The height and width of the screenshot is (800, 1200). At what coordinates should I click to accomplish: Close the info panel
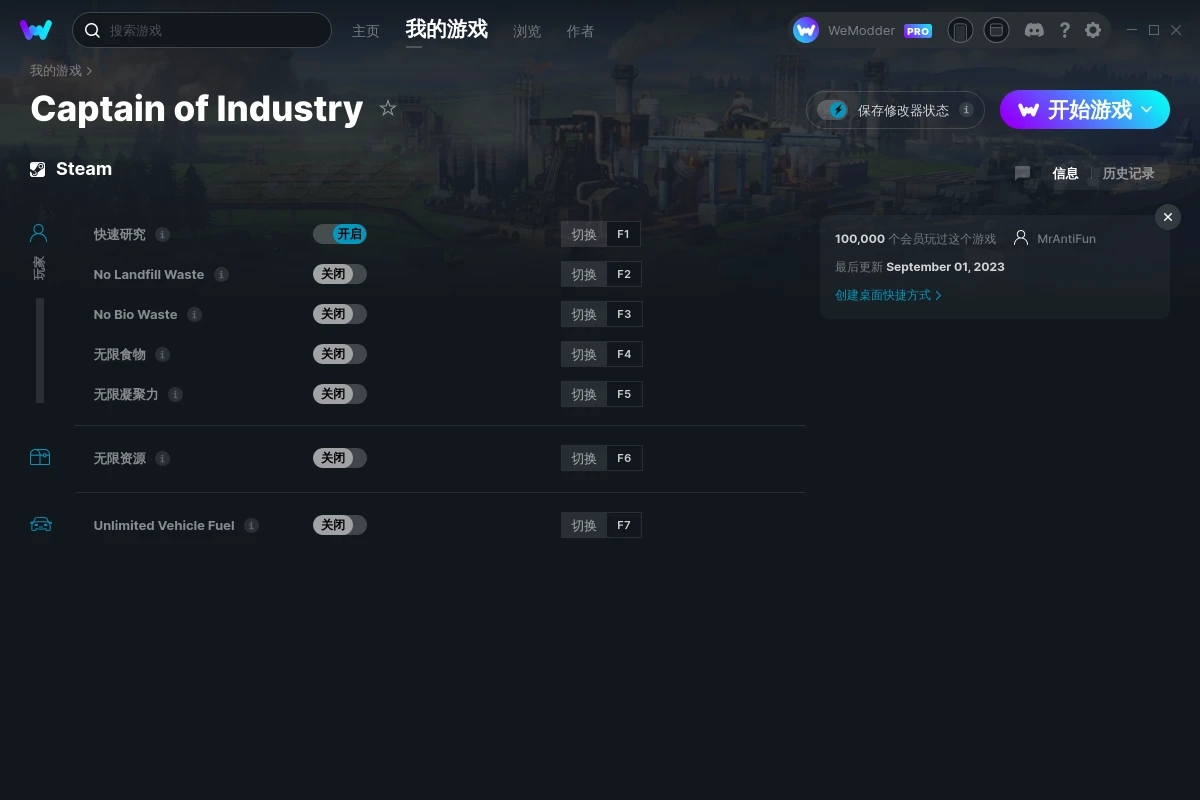tap(1167, 217)
